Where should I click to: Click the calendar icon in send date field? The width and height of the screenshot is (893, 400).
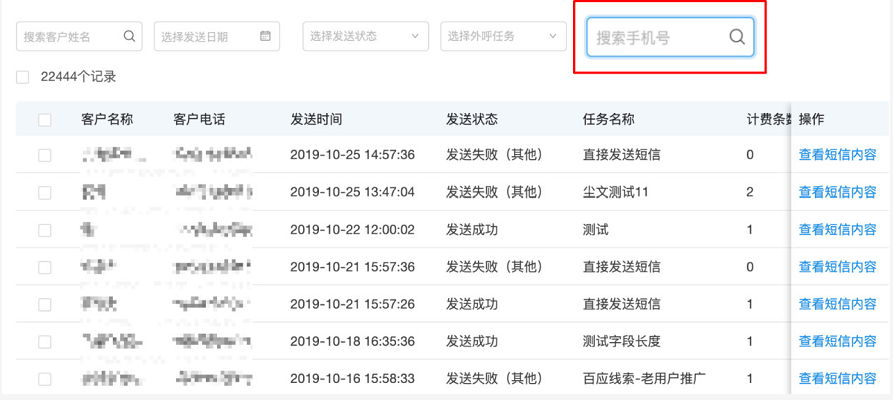click(x=265, y=36)
